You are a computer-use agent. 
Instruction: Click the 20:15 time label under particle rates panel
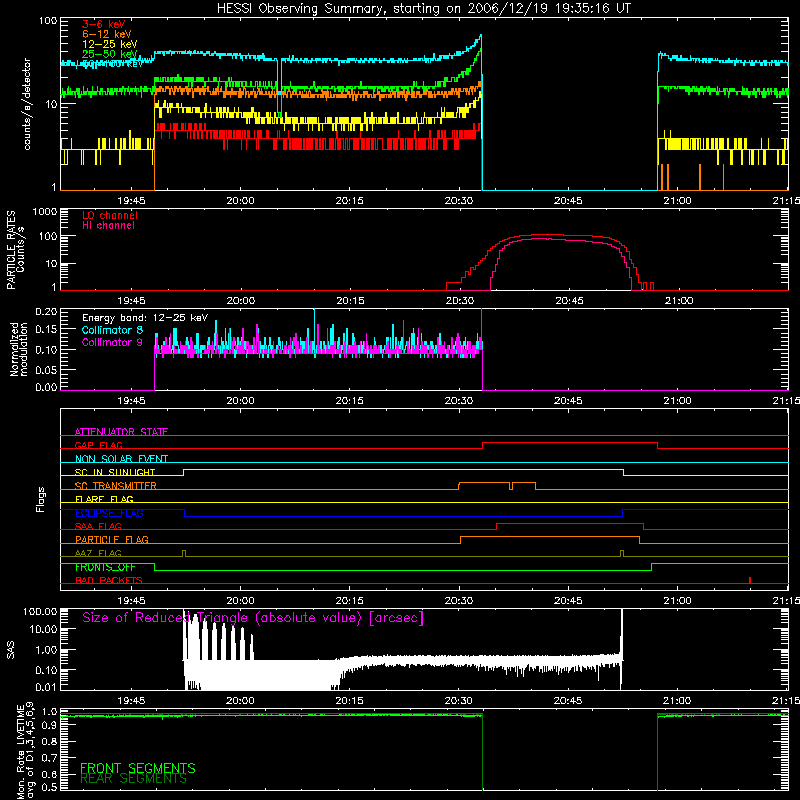(x=351, y=301)
